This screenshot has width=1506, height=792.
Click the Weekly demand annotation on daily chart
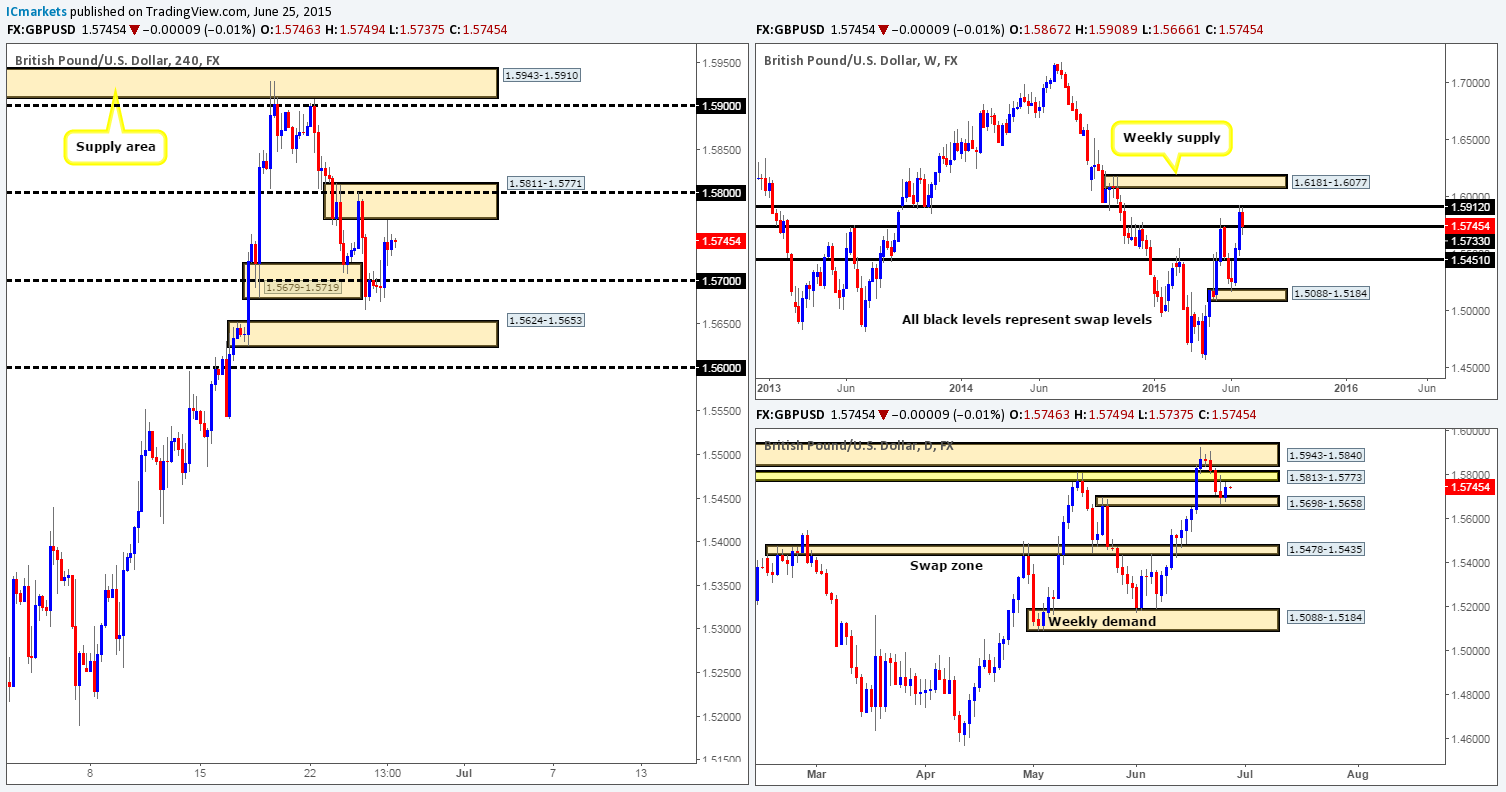tap(1101, 621)
